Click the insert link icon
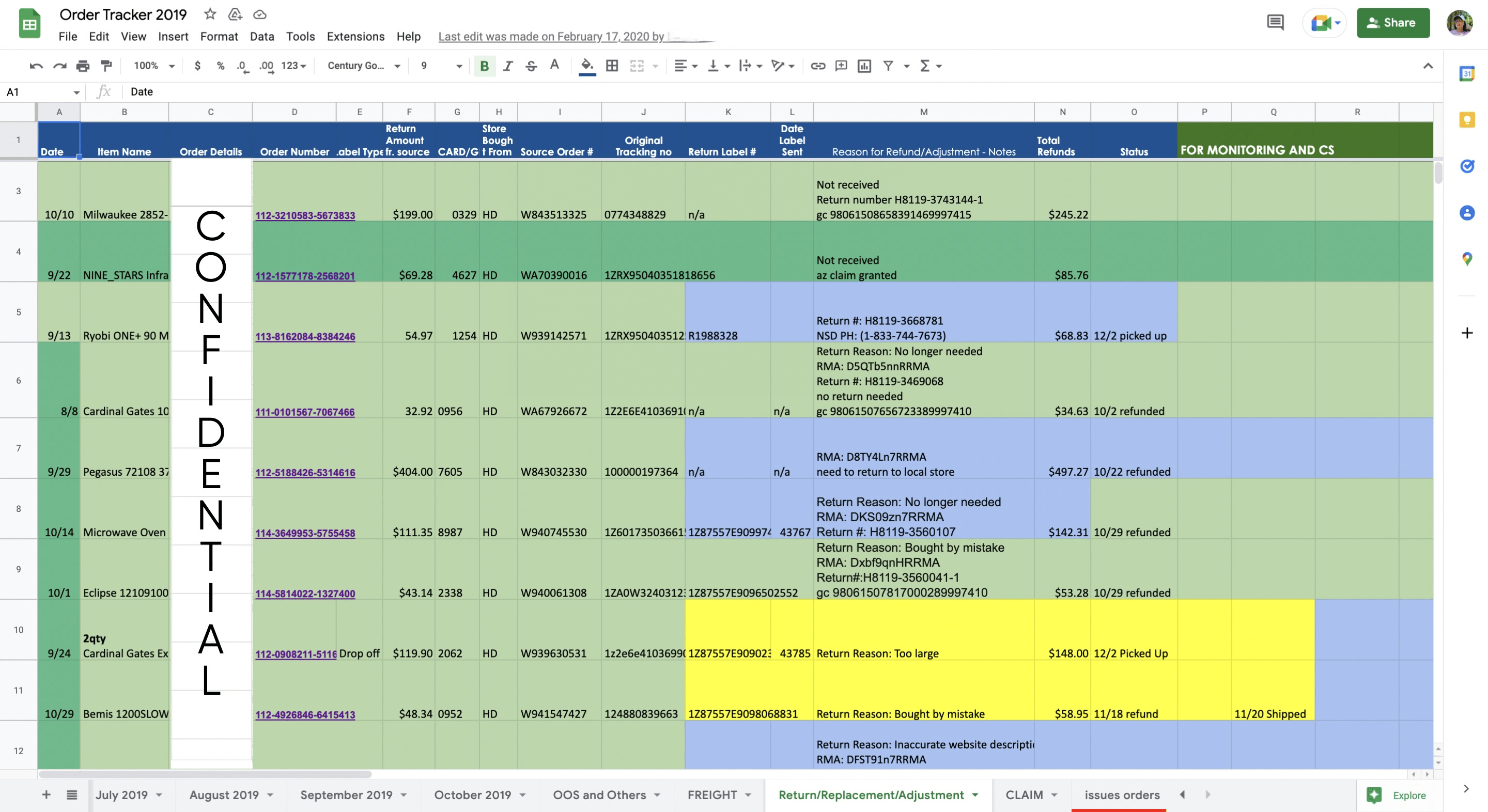Screen dimensions: 1488x812 click(817, 66)
